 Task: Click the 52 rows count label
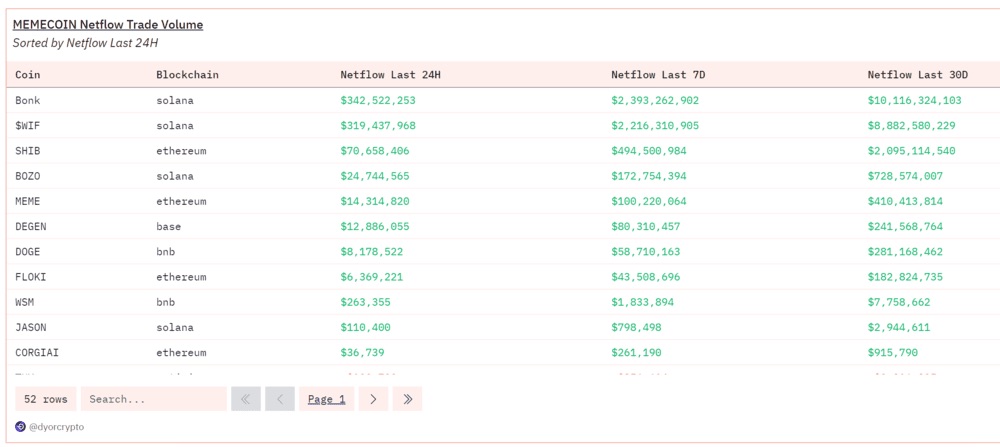[x=46, y=399]
